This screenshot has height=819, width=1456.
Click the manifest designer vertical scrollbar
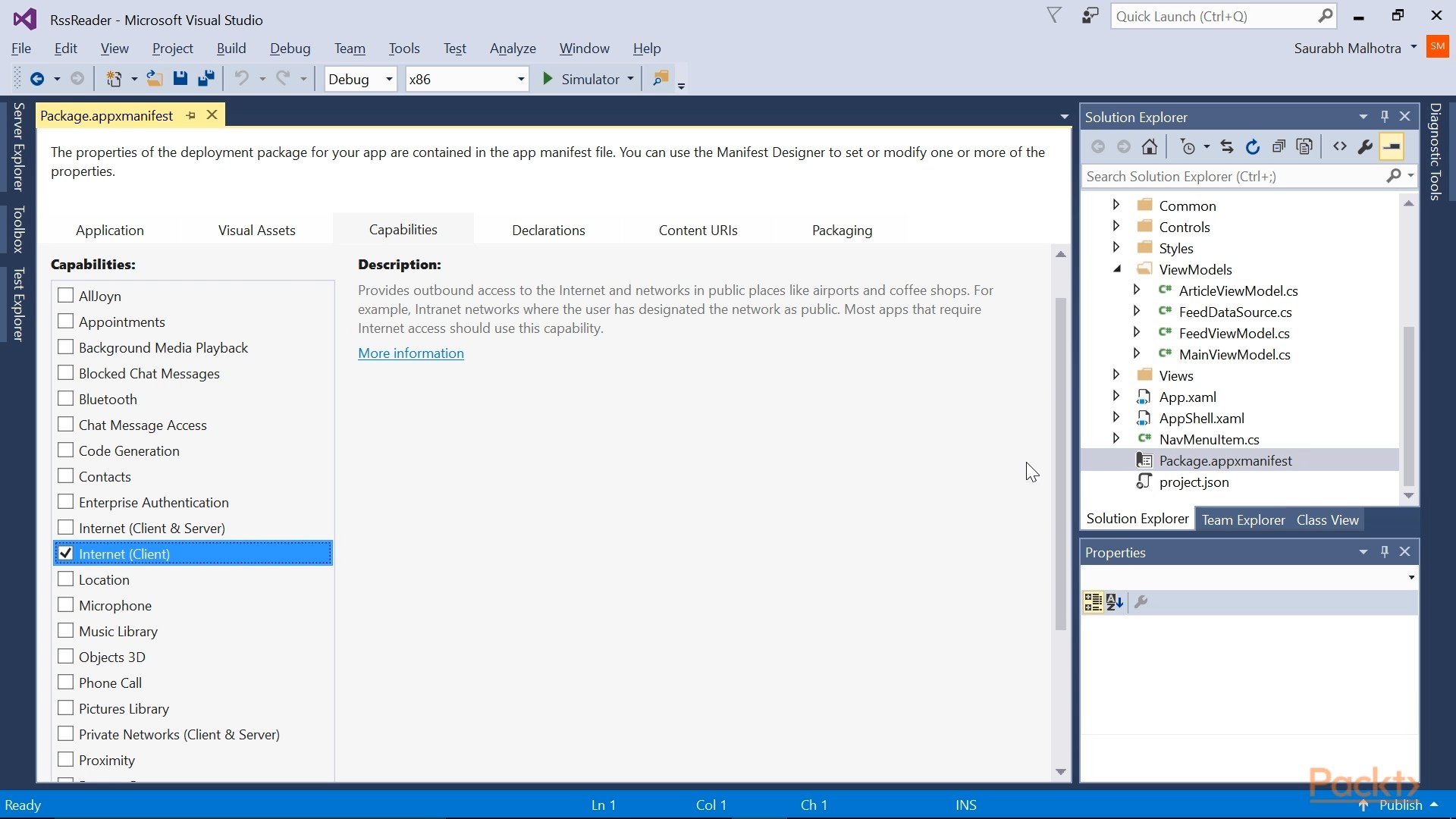1061,463
